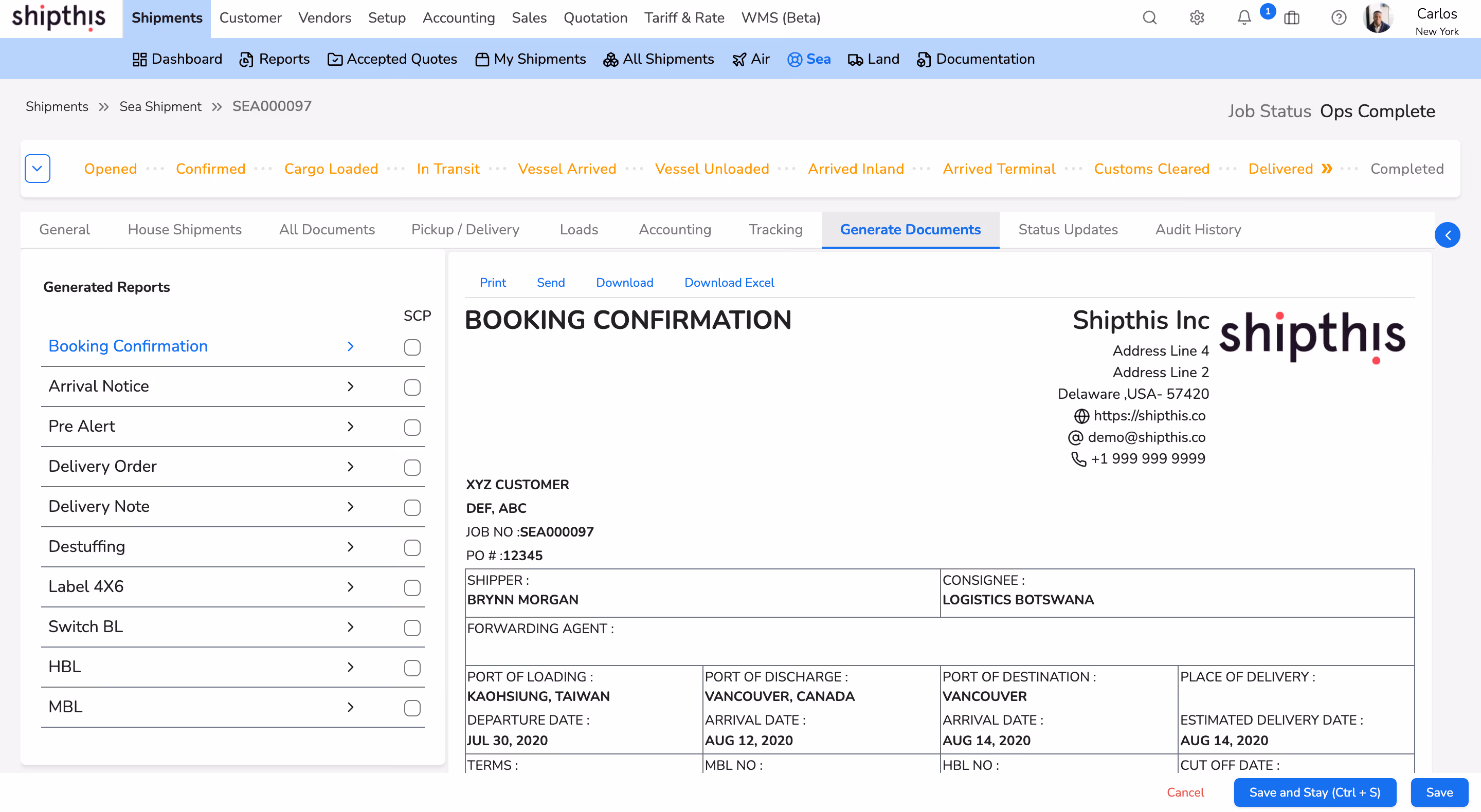This screenshot has width=1481, height=812.
Task: Switch to the House Shipments tab
Action: [x=185, y=230]
